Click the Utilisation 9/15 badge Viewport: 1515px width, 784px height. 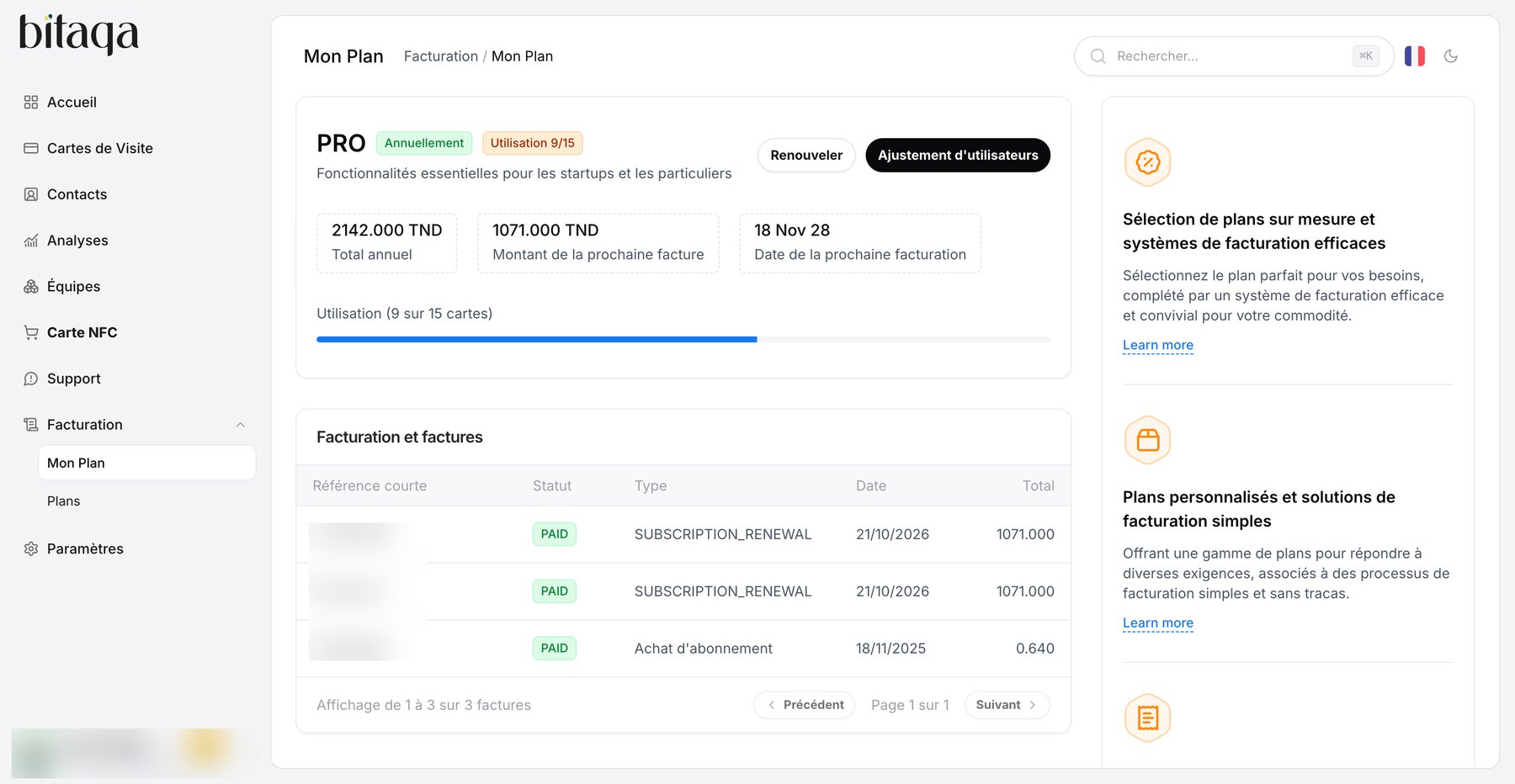(533, 143)
